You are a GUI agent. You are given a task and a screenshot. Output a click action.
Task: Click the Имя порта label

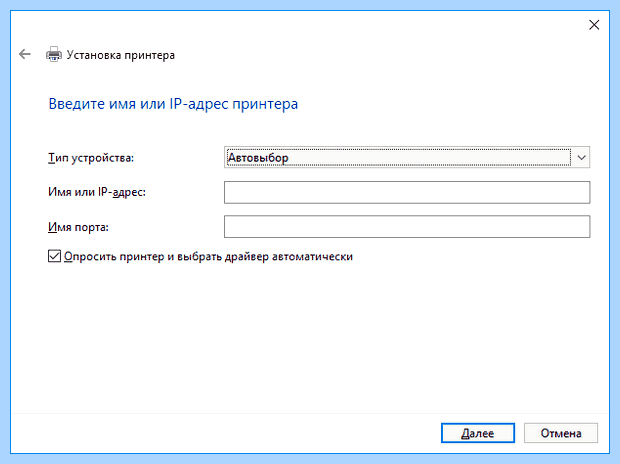(x=78, y=227)
